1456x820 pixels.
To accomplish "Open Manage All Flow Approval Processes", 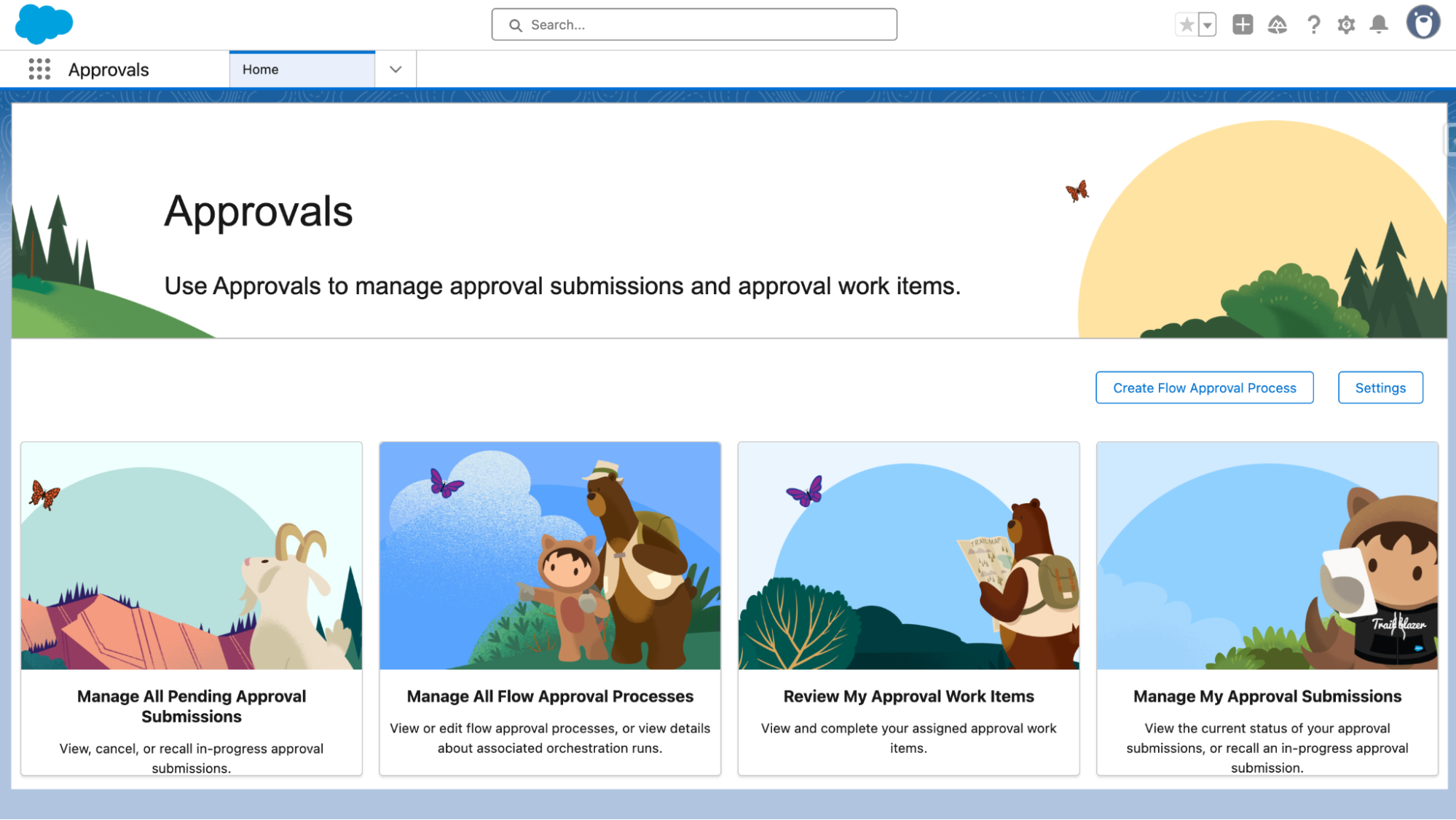I will 550,695.
